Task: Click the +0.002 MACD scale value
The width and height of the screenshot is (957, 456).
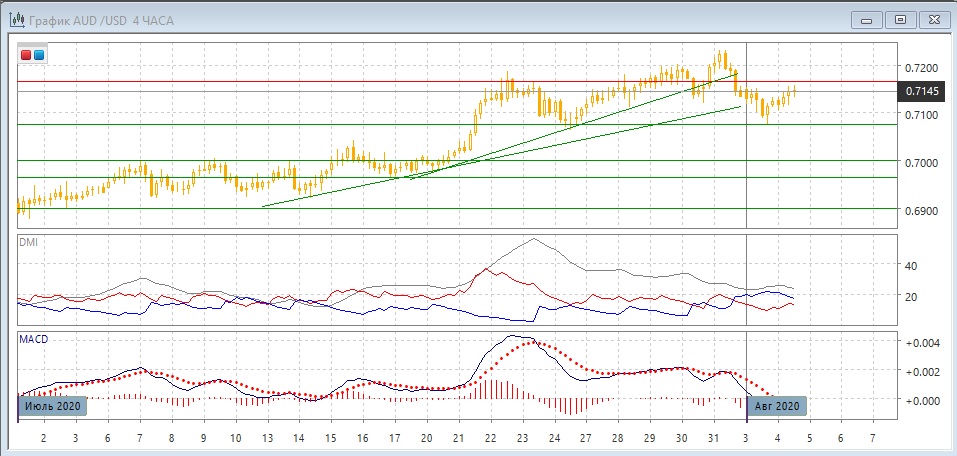Action: [x=922, y=372]
